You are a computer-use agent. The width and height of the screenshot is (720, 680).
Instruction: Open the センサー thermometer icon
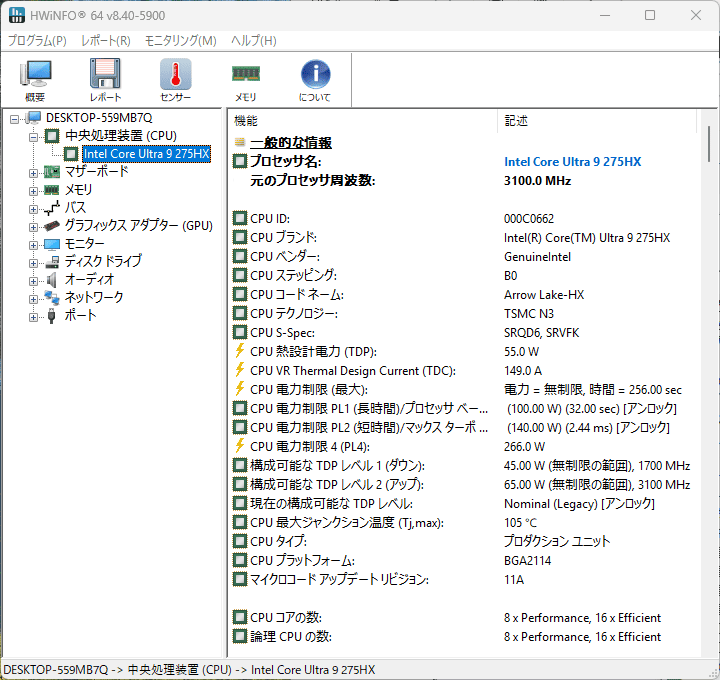pyautogui.click(x=175, y=80)
